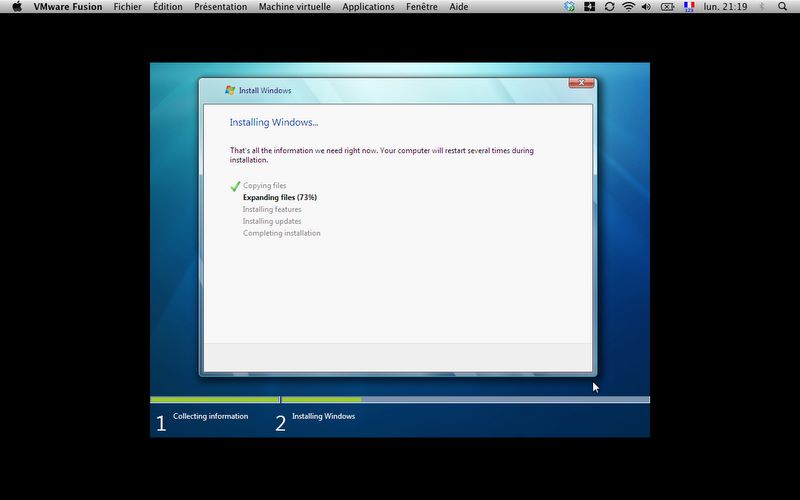This screenshot has width=800, height=500.
Task: Open the VMware Fusion application menu
Action: tap(68, 7)
